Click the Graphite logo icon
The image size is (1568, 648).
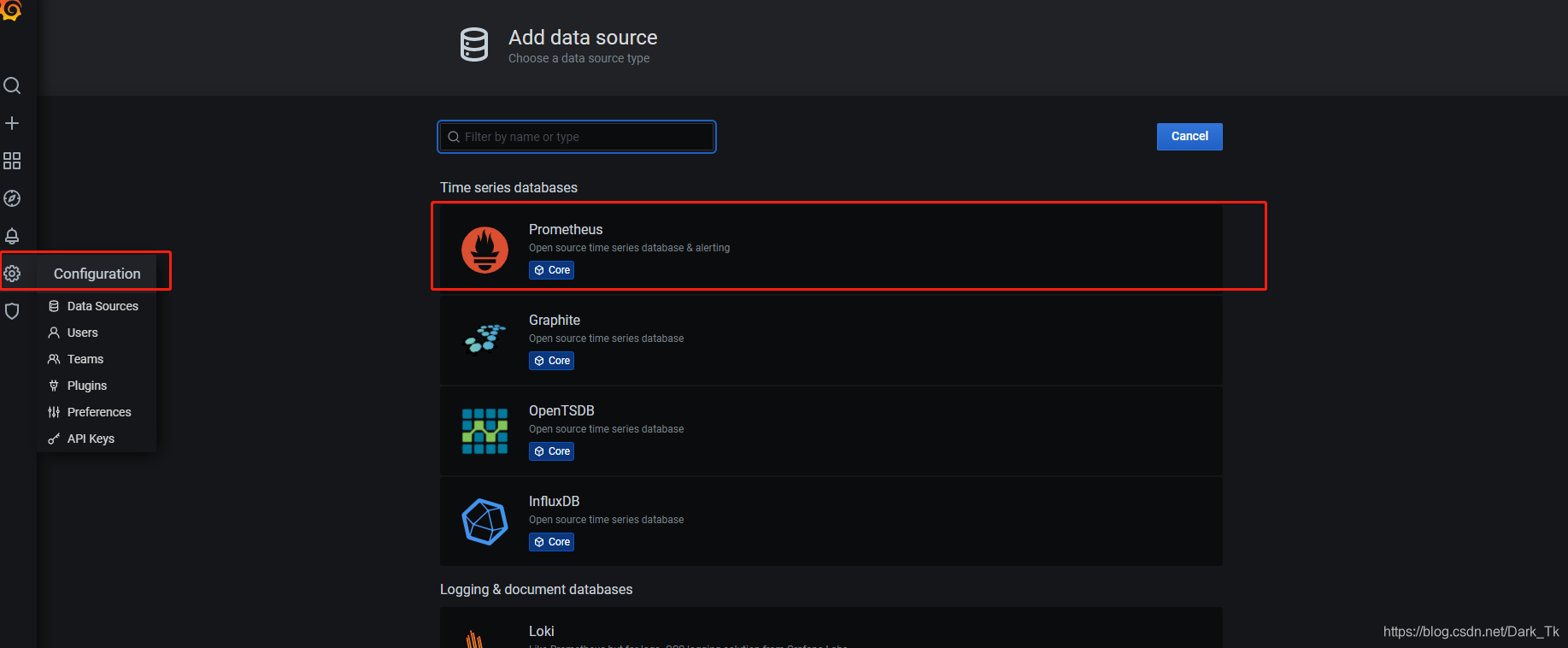click(x=485, y=339)
